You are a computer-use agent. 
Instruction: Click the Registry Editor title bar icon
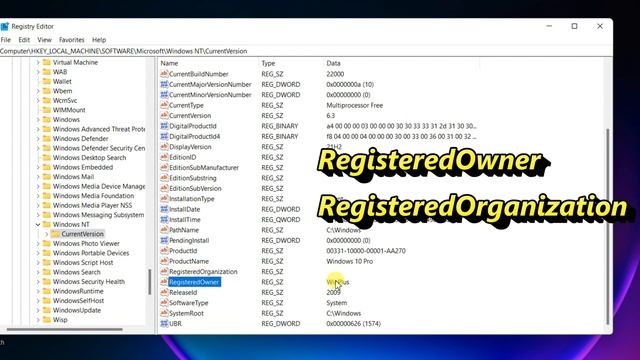point(4,27)
